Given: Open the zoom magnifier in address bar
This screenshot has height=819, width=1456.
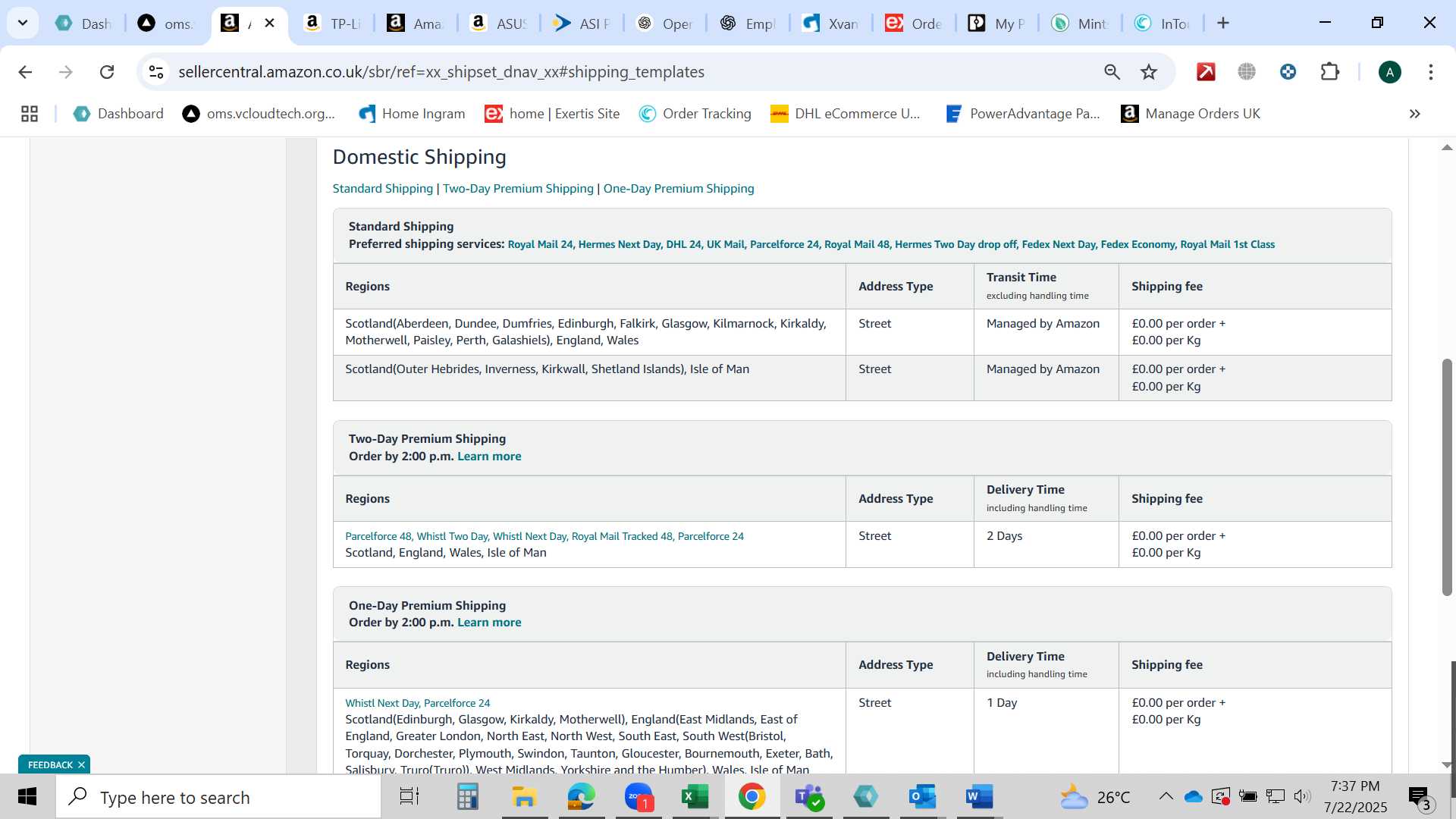Looking at the screenshot, I should pyautogui.click(x=1112, y=72).
